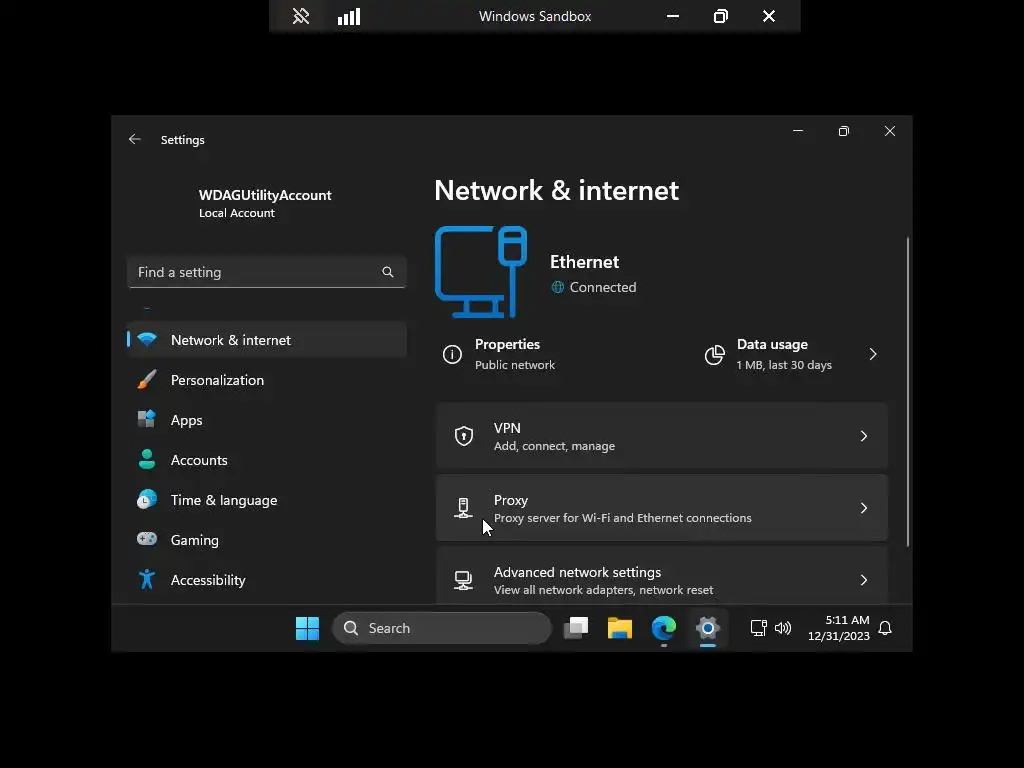Image resolution: width=1024 pixels, height=768 pixels.
Task: Restore down the Windows Sandbox window
Action: pos(721,16)
